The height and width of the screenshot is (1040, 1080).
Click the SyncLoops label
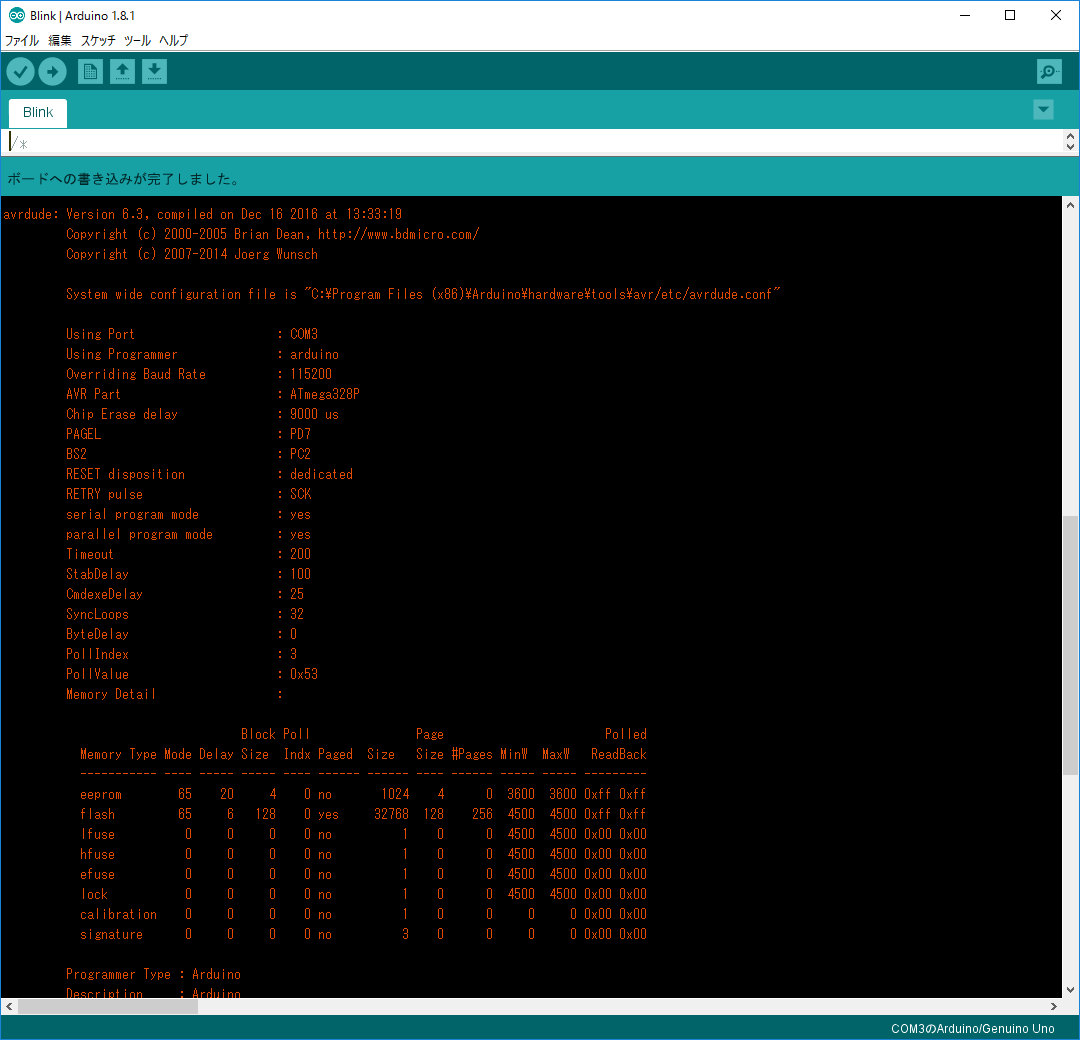click(x=97, y=614)
